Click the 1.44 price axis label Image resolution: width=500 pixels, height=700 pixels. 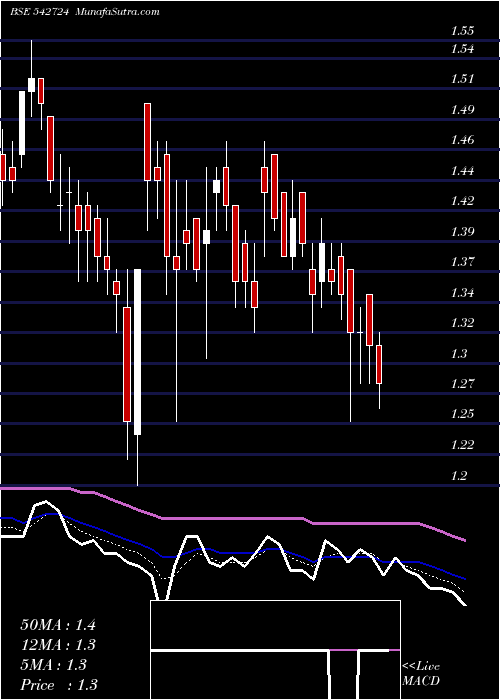(x=462, y=171)
